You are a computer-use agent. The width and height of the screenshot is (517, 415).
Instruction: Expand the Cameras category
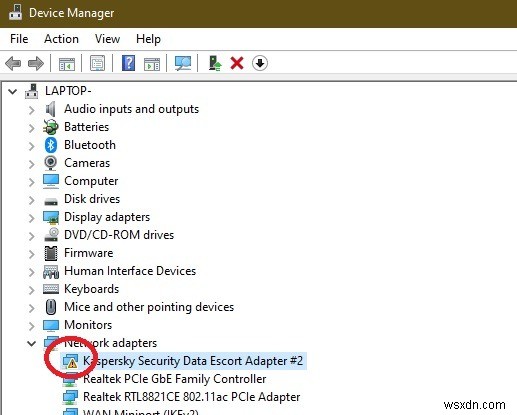[32, 164]
